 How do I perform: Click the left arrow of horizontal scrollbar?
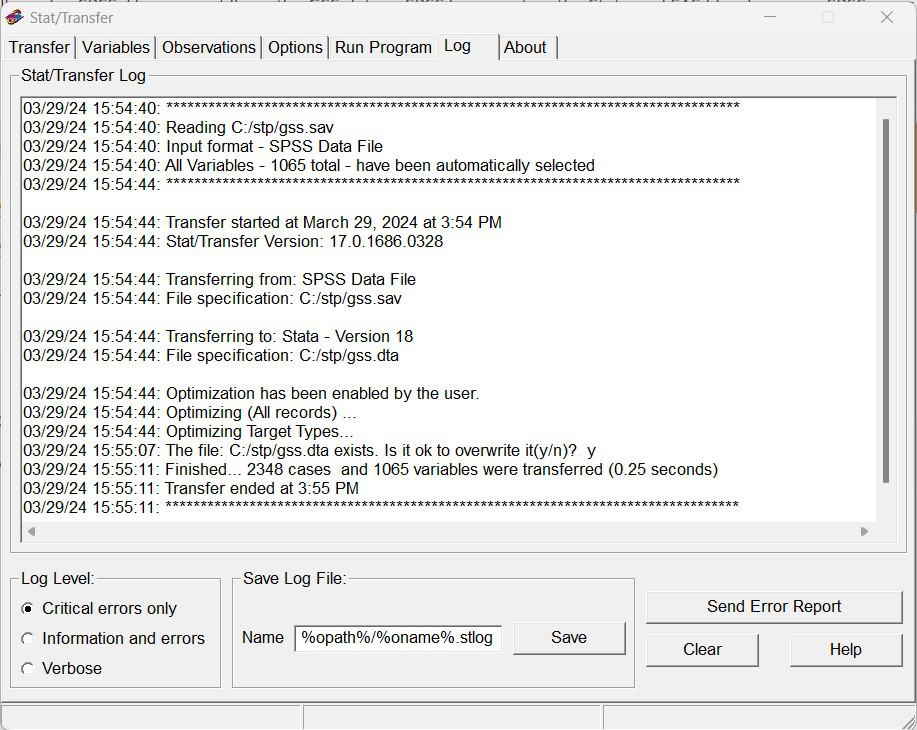(x=32, y=531)
